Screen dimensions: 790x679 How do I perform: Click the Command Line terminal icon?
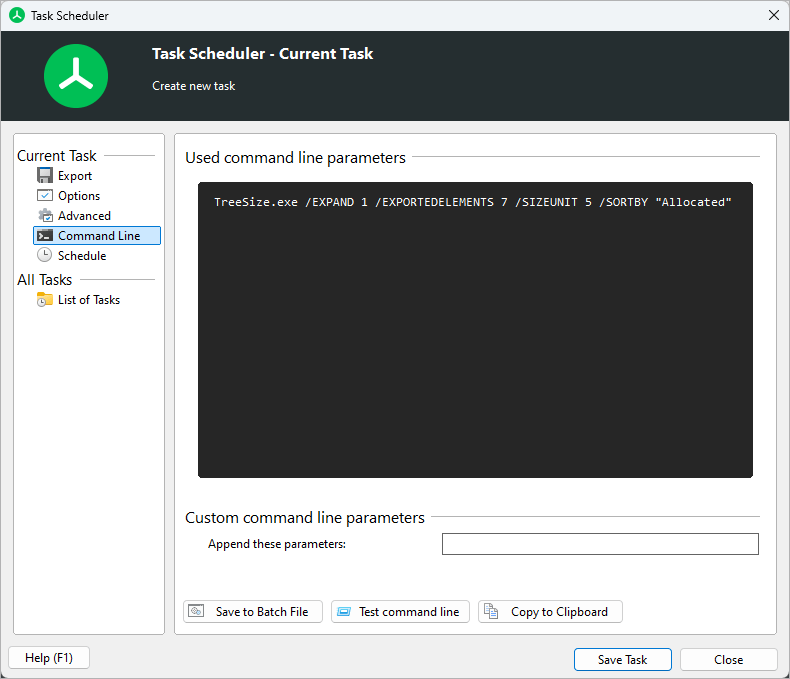44,236
